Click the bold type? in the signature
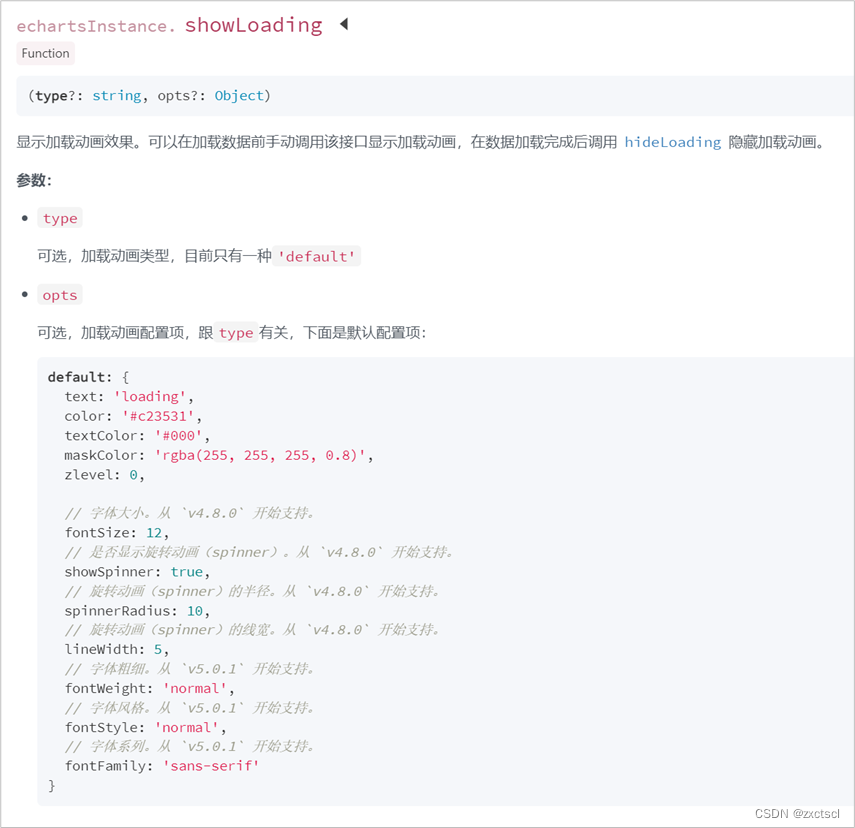855x828 pixels. coord(55,96)
